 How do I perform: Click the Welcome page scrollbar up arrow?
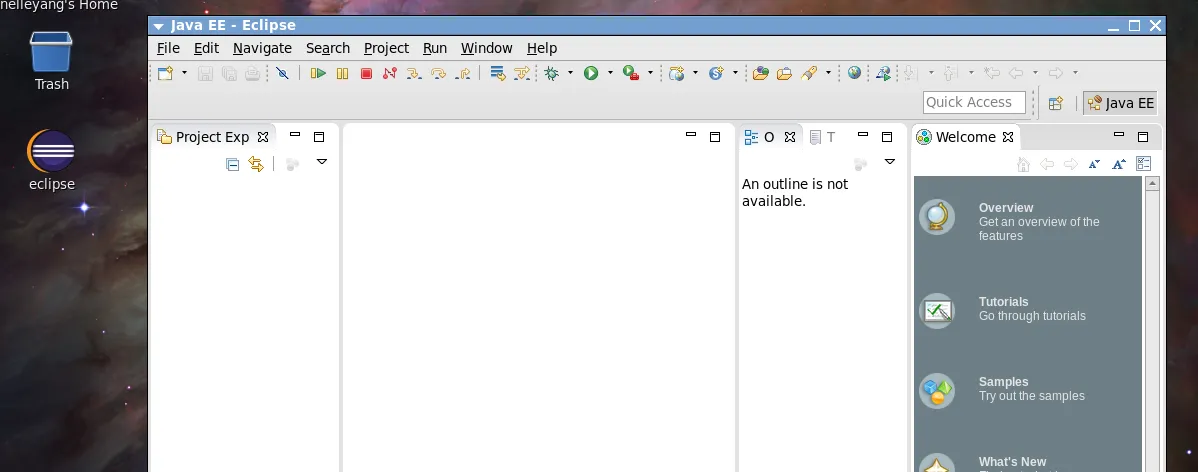tap(1152, 183)
